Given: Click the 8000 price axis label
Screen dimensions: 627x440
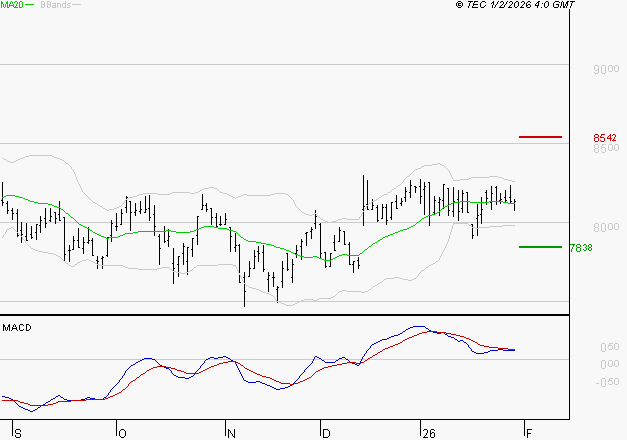Looking at the screenshot, I should 606,227.
